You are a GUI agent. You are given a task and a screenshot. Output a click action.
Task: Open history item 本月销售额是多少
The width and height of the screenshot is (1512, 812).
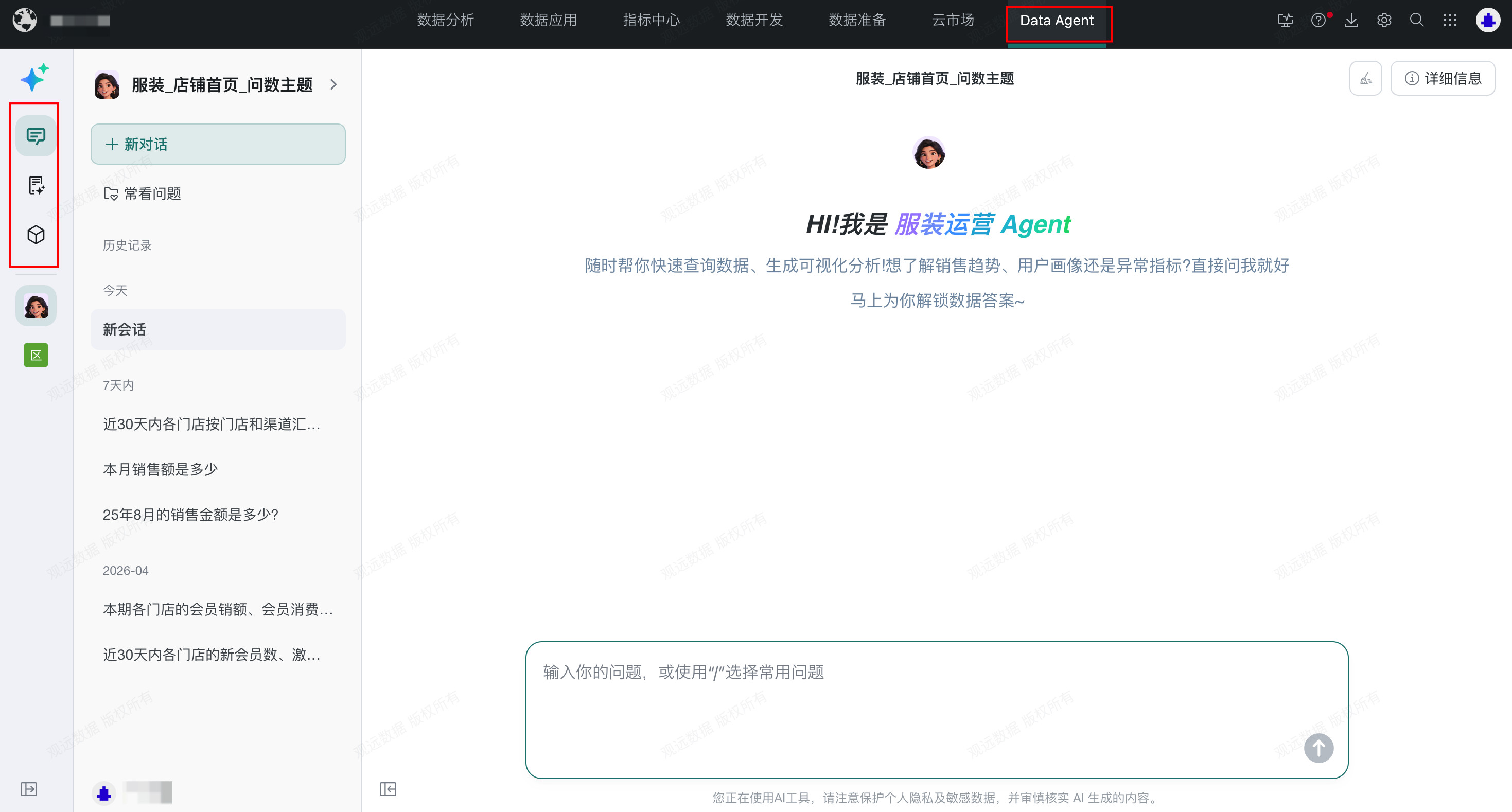pos(218,469)
